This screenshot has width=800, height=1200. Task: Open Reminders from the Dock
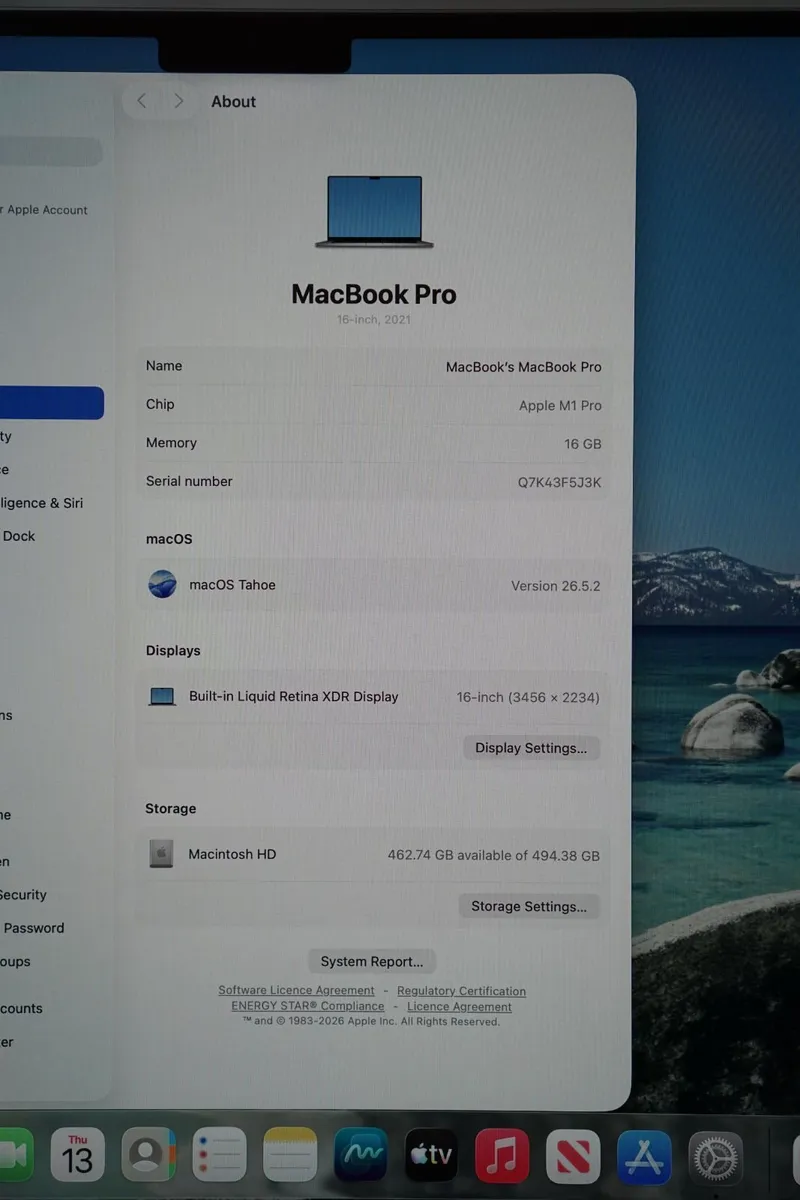[x=219, y=1155]
